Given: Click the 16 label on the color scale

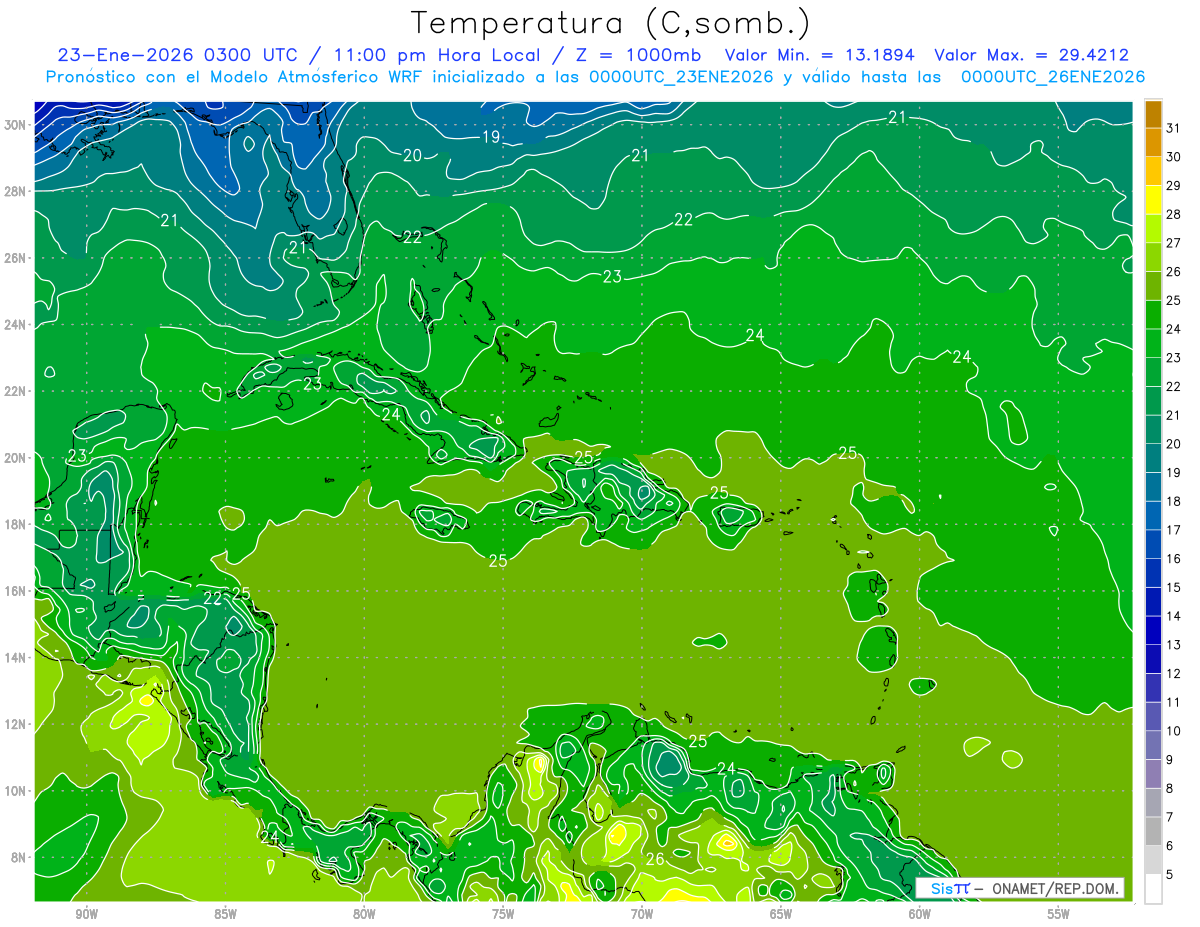Looking at the screenshot, I should pos(1173,559).
